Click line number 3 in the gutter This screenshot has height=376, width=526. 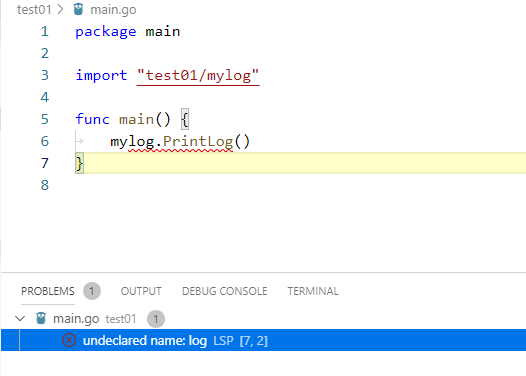[45, 75]
